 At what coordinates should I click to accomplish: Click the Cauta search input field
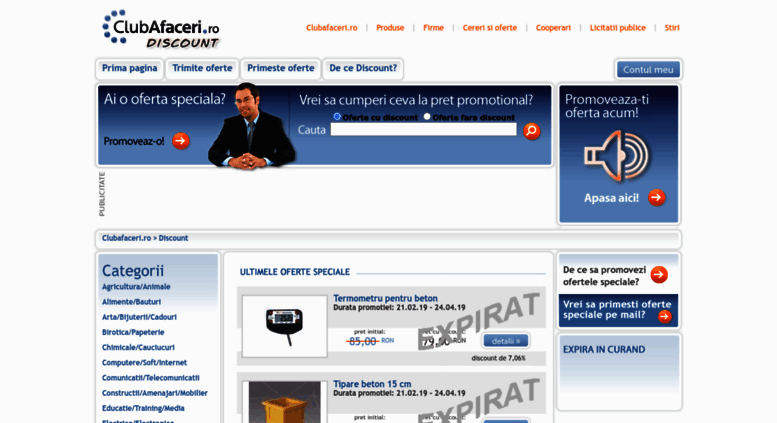424,130
